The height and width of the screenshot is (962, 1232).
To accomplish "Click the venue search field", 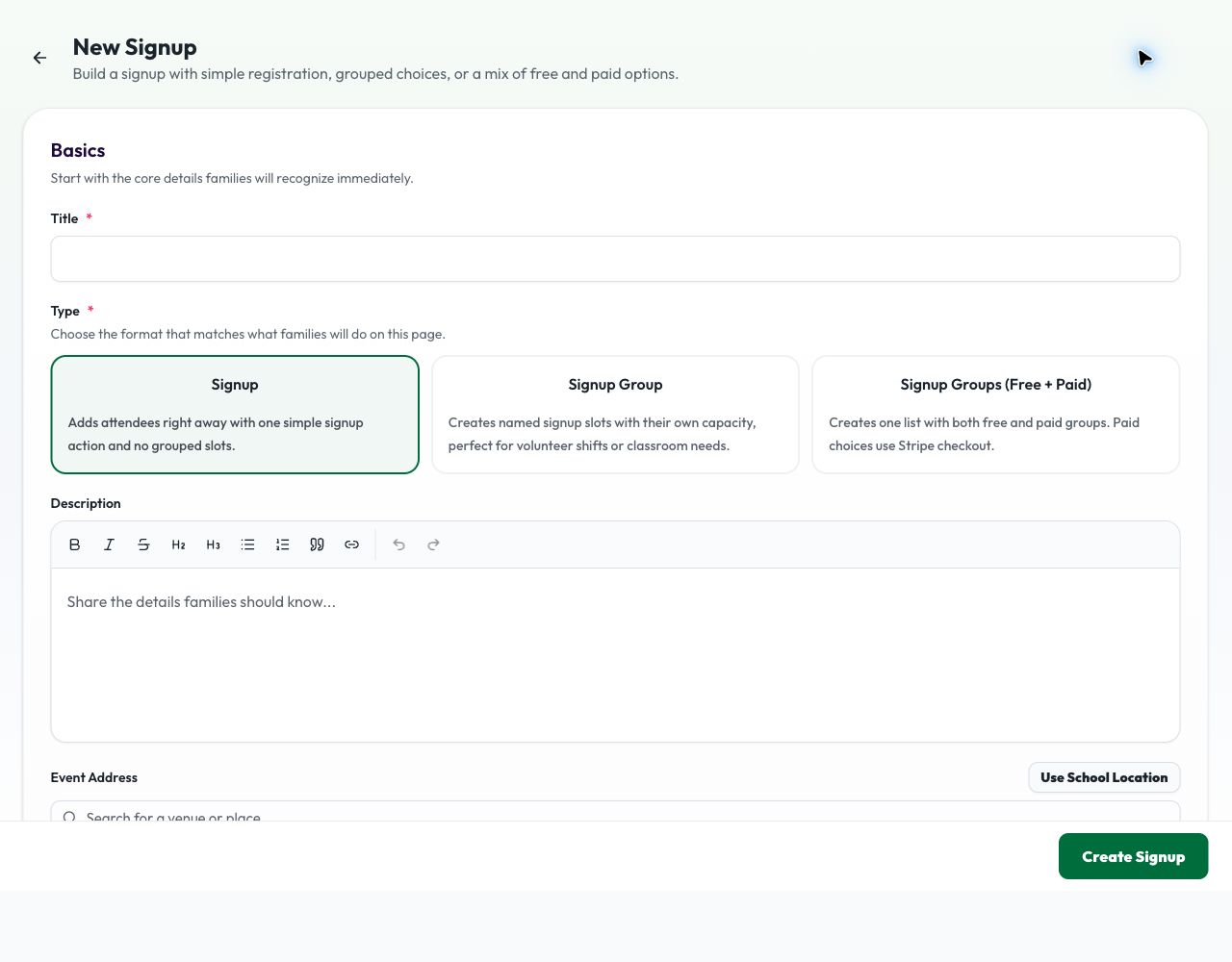I will pos(615,812).
